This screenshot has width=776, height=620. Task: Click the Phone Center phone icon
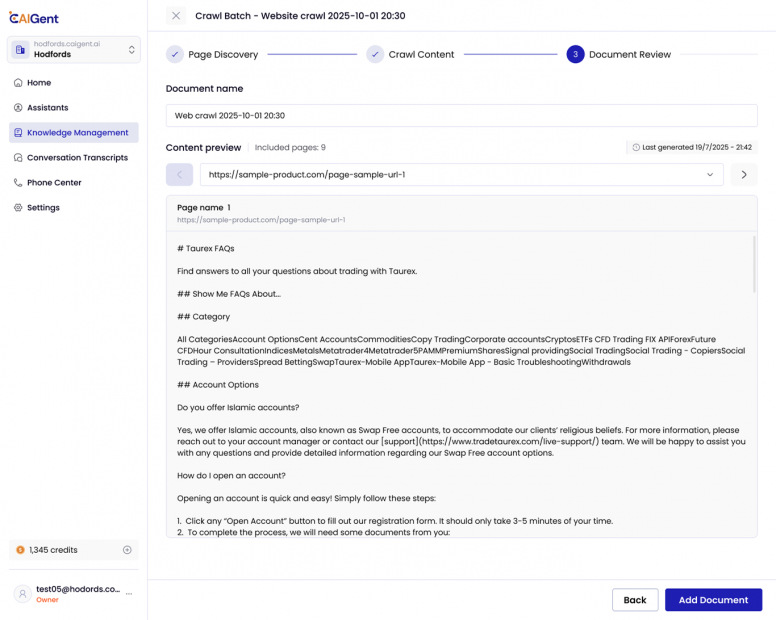18,183
